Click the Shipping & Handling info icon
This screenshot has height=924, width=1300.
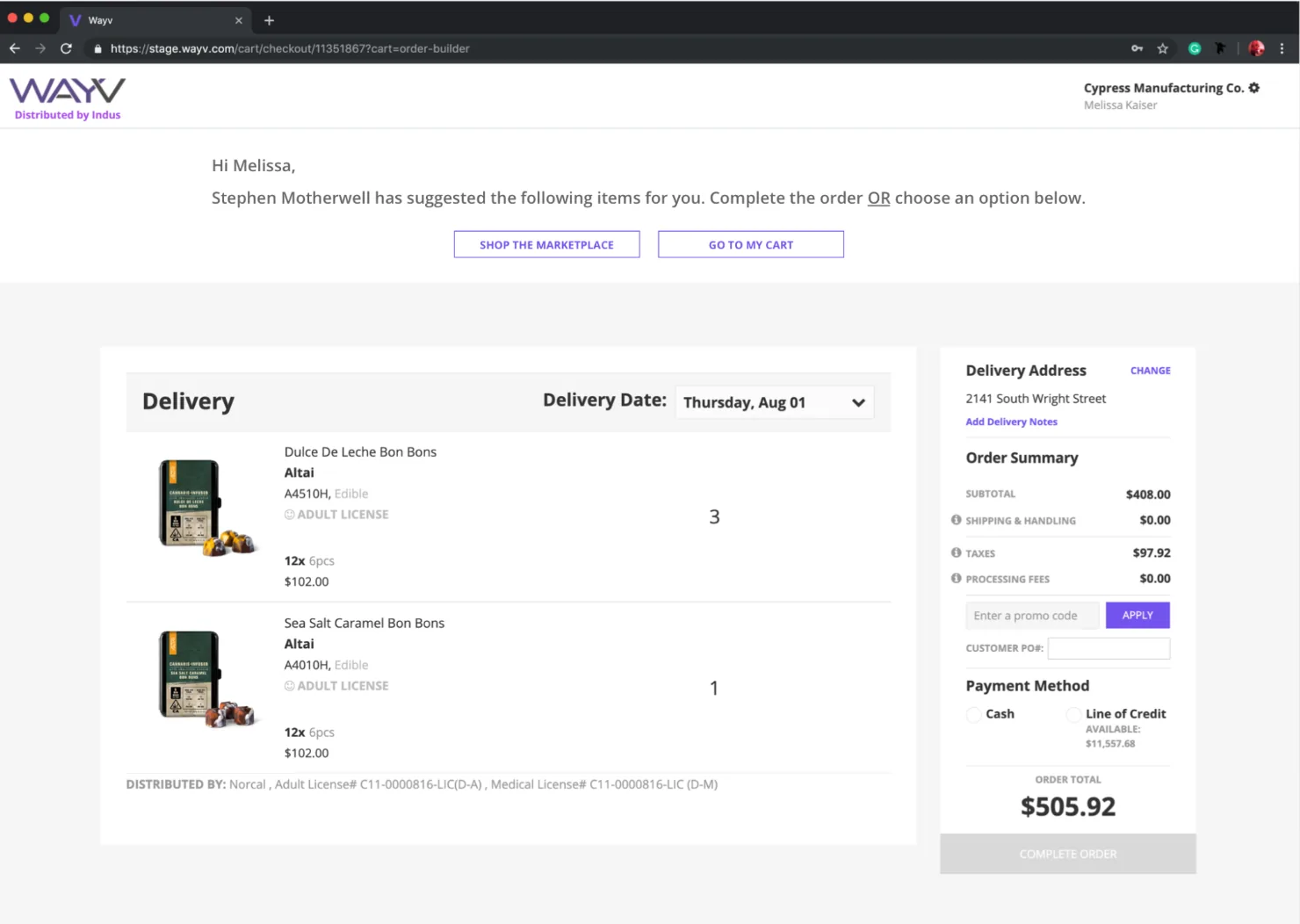click(957, 520)
